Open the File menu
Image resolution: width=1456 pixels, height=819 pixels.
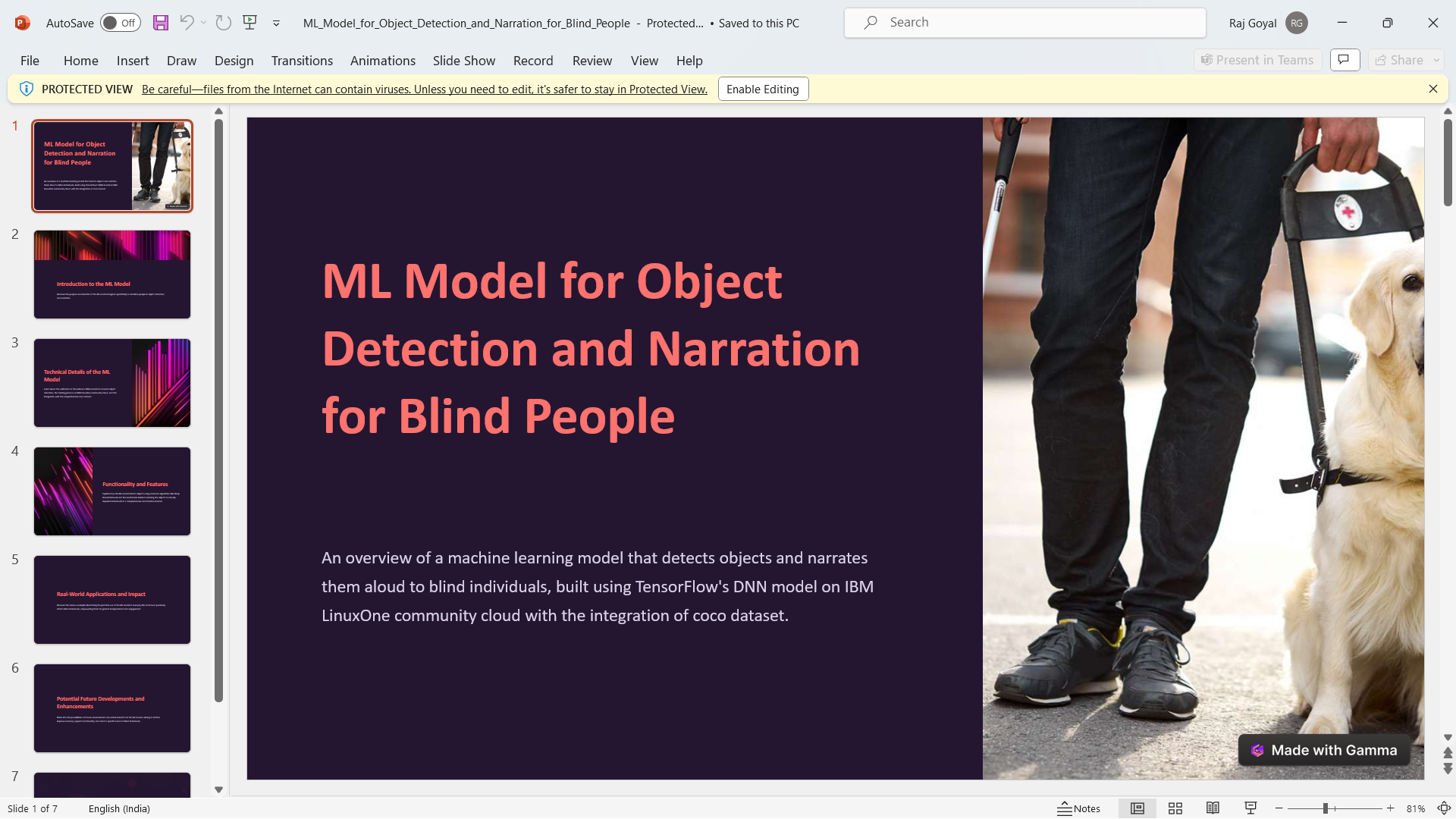click(30, 61)
